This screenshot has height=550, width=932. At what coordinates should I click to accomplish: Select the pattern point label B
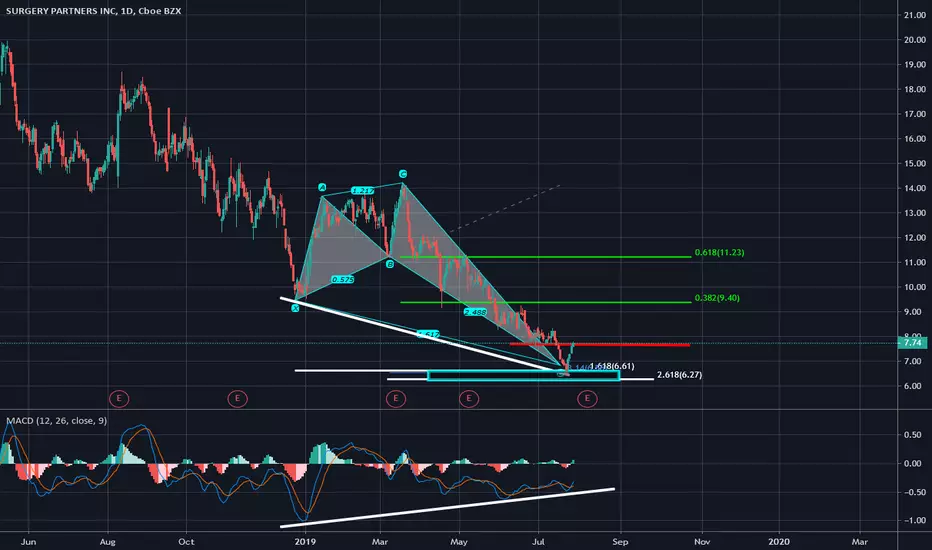[390, 264]
